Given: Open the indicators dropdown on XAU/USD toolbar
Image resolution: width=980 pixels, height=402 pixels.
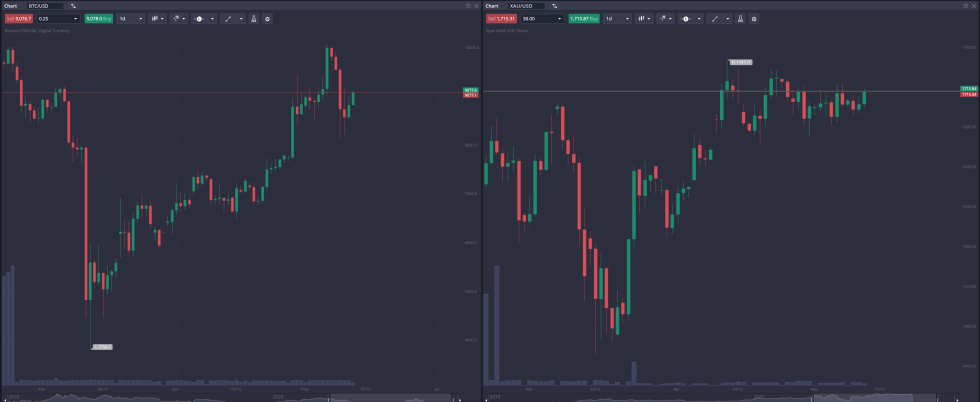Looking at the screenshot, I should [662, 18].
